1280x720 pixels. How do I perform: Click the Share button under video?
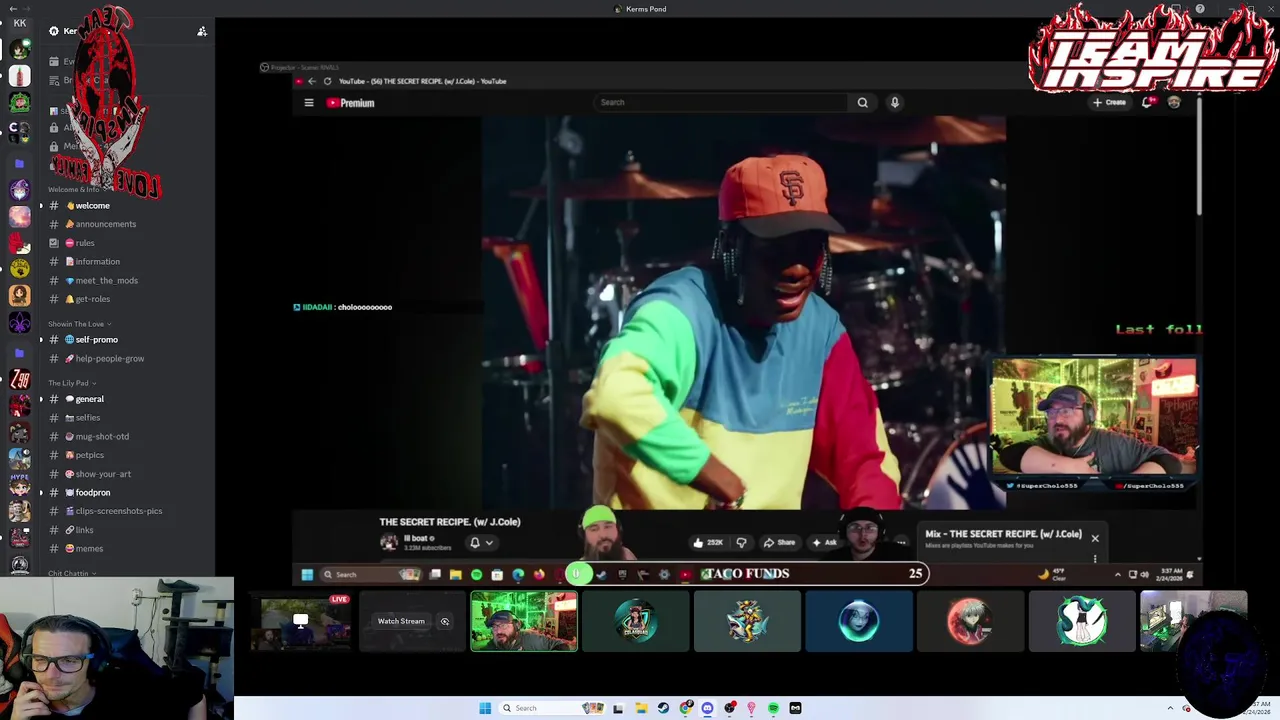click(x=779, y=542)
